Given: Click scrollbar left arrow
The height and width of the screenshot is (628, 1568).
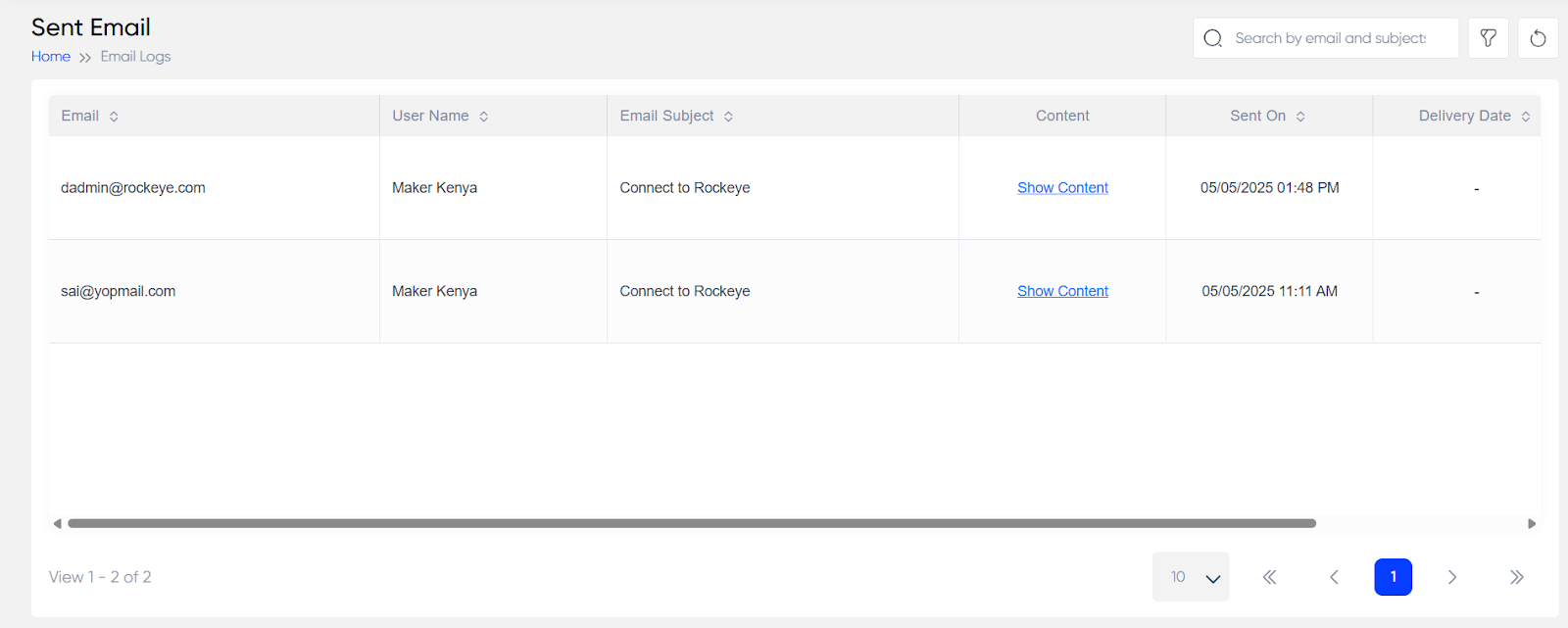Looking at the screenshot, I should tap(57, 523).
